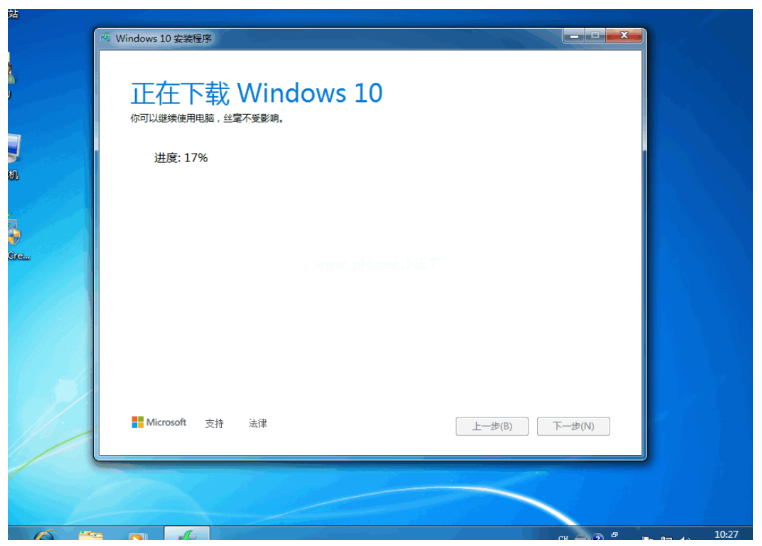
Task: Click the help question mark tray icon
Action: (598, 538)
